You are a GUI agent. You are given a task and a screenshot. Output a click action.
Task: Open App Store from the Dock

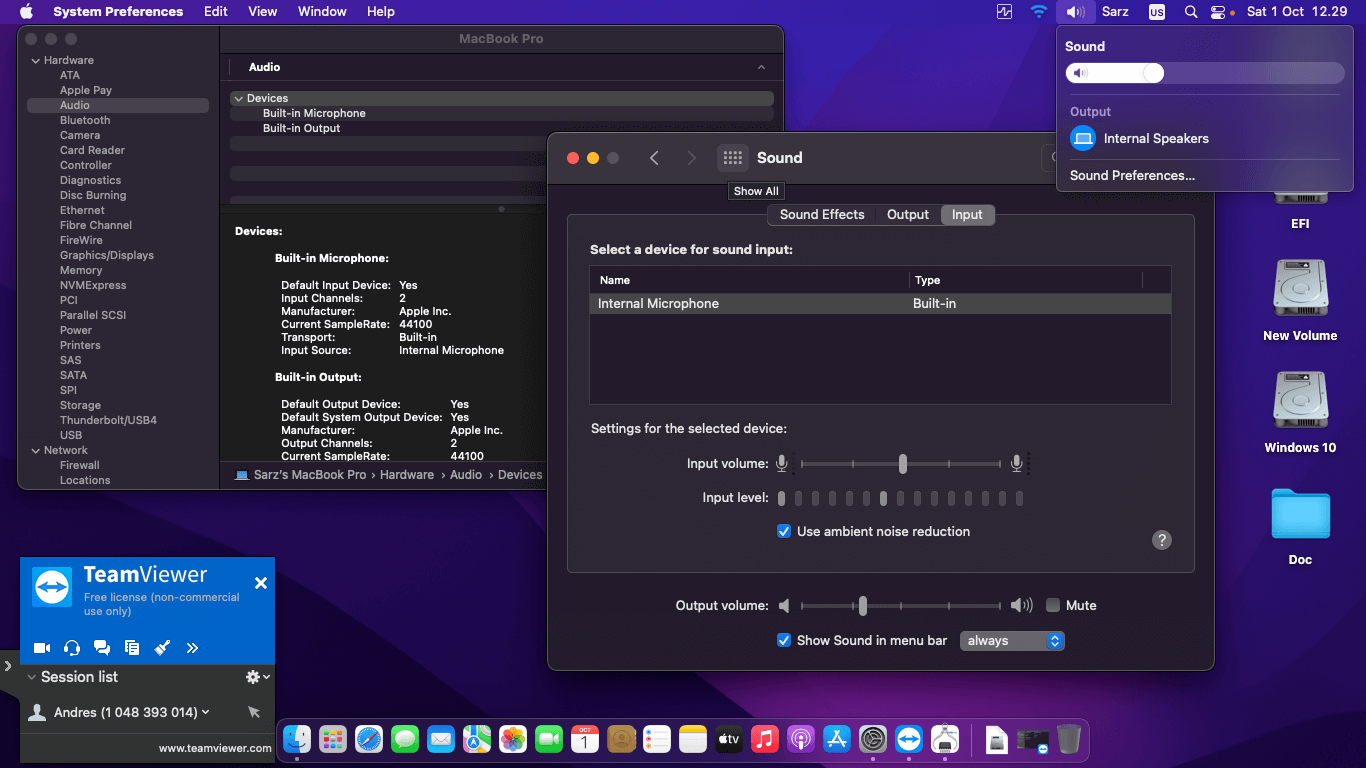click(x=837, y=740)
